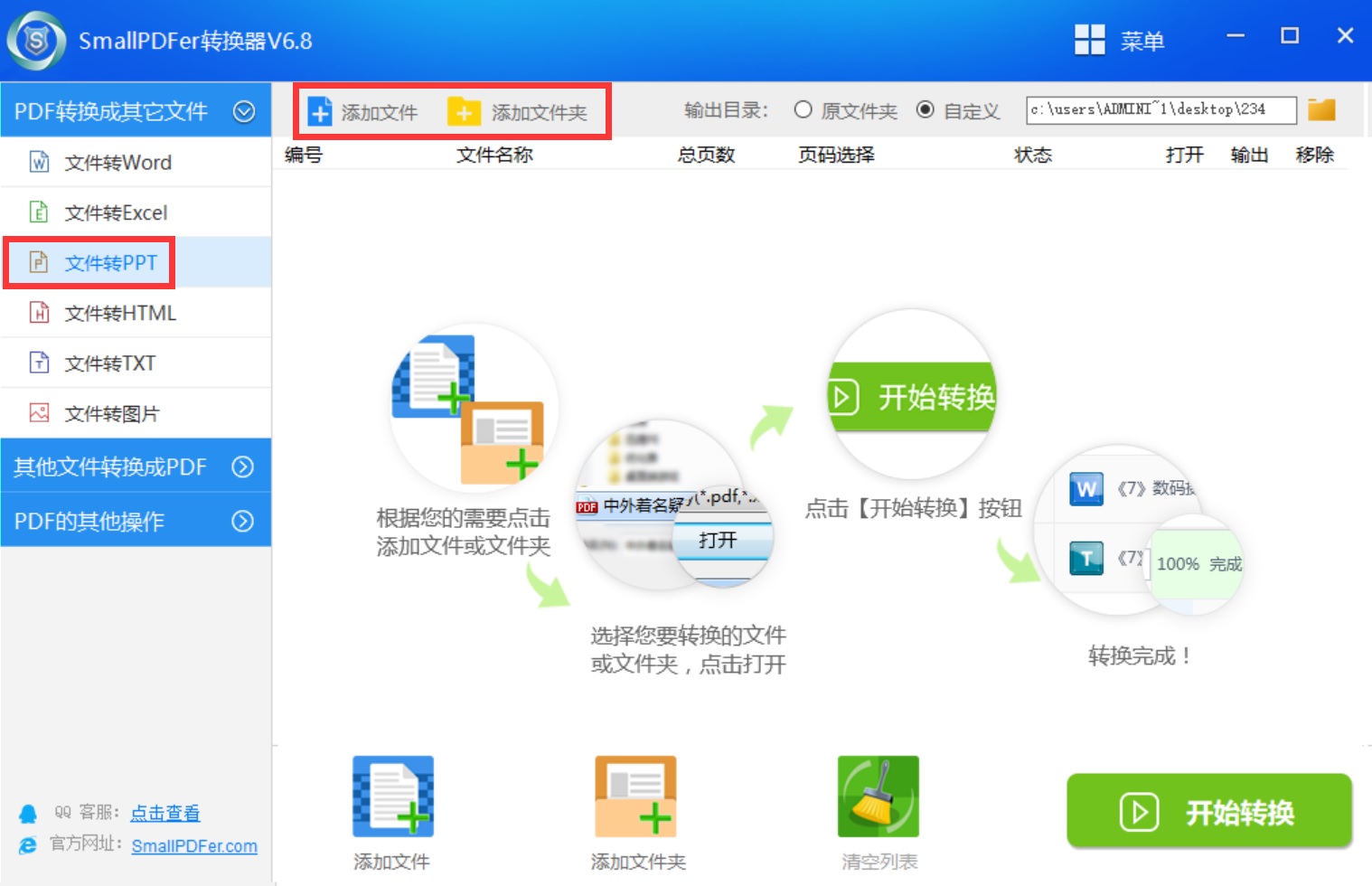Click the 编号 column header

tap(304, 155)
